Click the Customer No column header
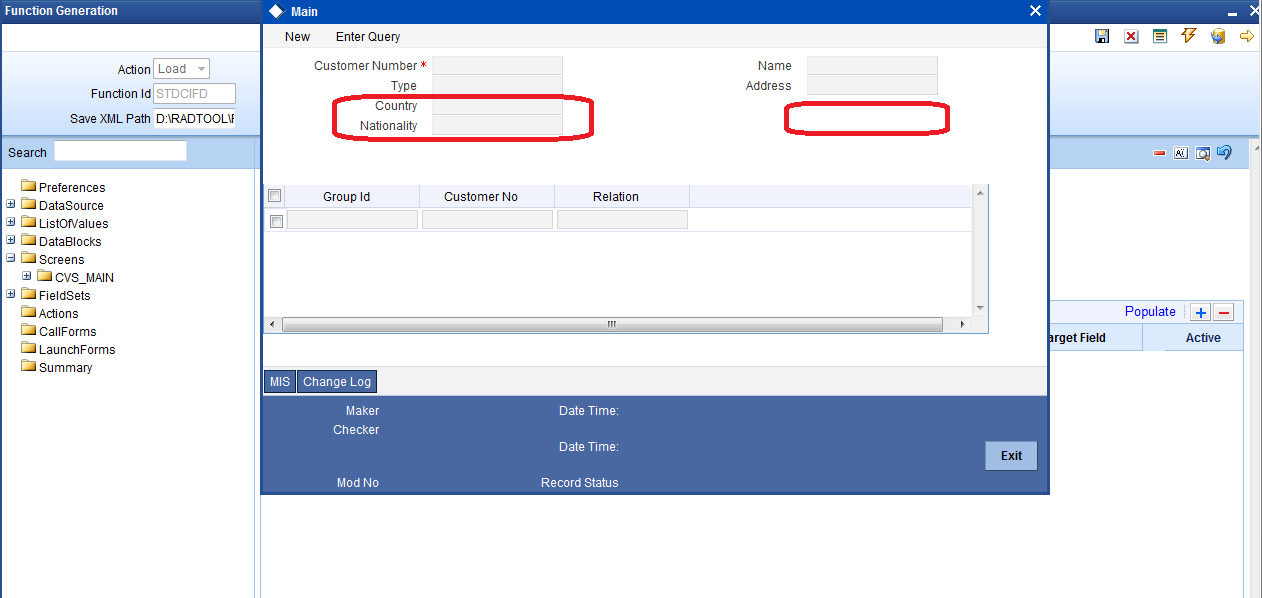The height and width of the screenshot is (598, 1262). 481,196
